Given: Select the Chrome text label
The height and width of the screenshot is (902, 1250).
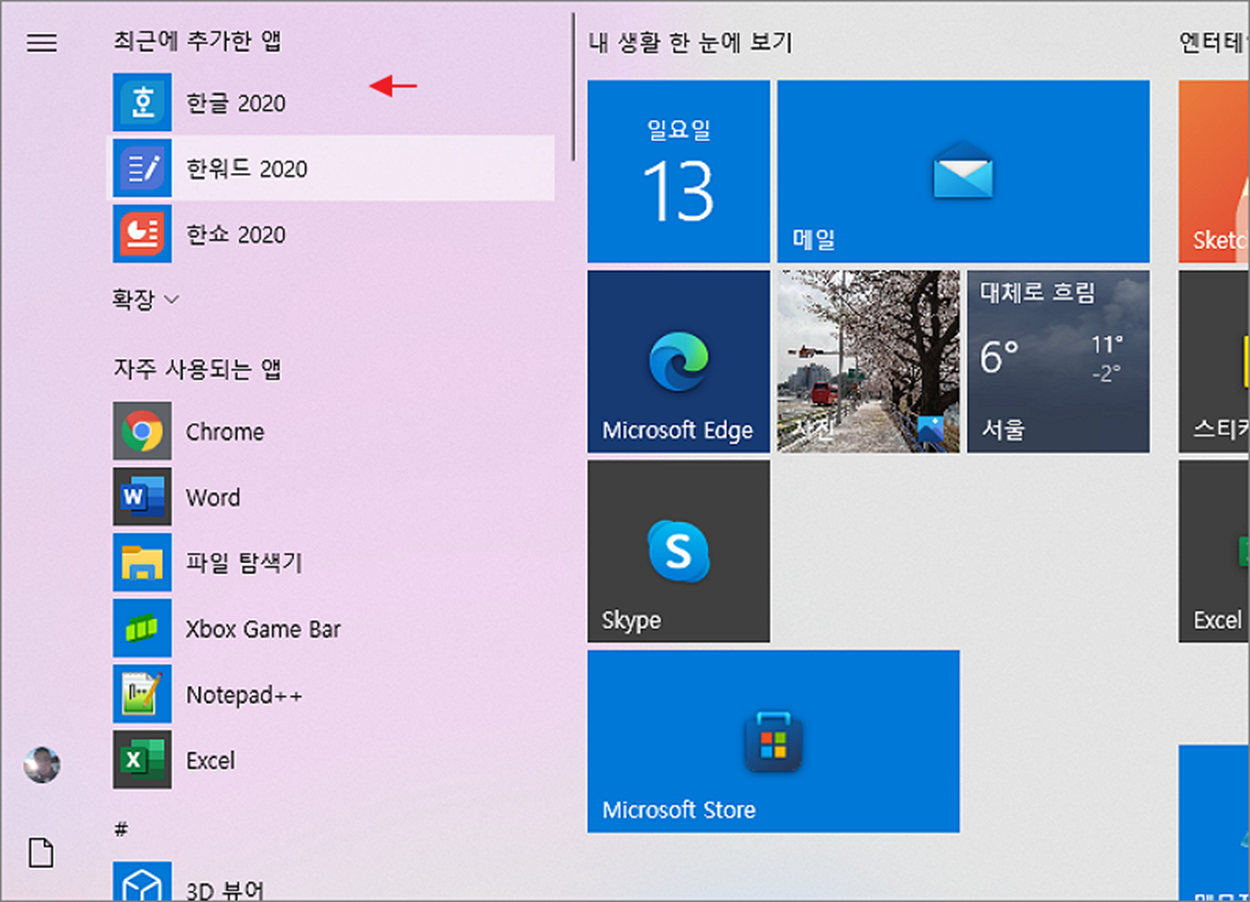Looking at the screenshot, I should point(225,432).
